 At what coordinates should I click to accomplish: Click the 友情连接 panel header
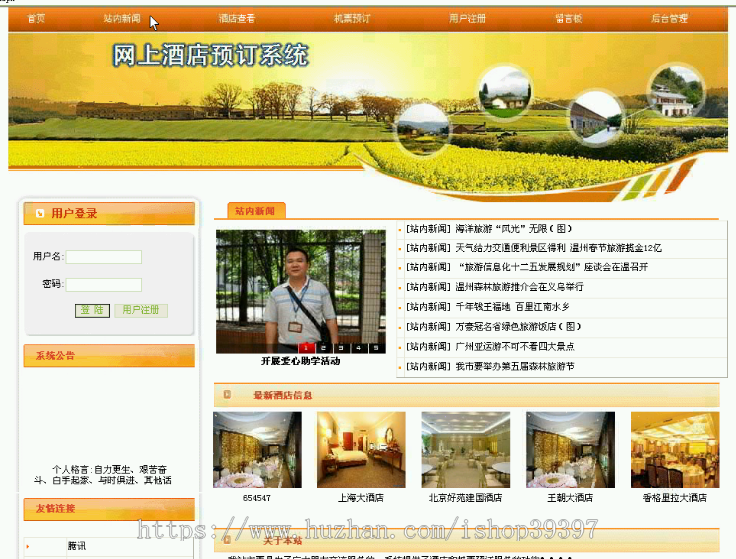pos(109,509)
